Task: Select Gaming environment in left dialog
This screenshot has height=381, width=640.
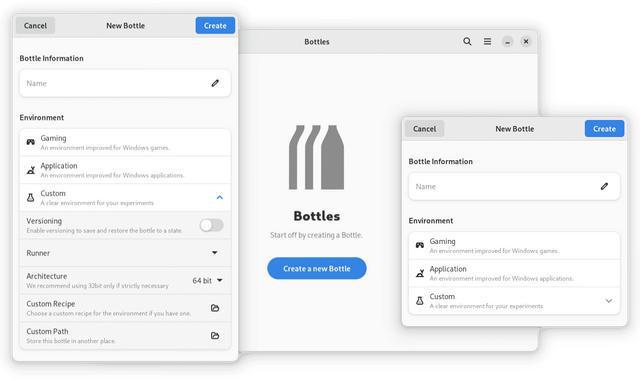Action: (125, 143)
